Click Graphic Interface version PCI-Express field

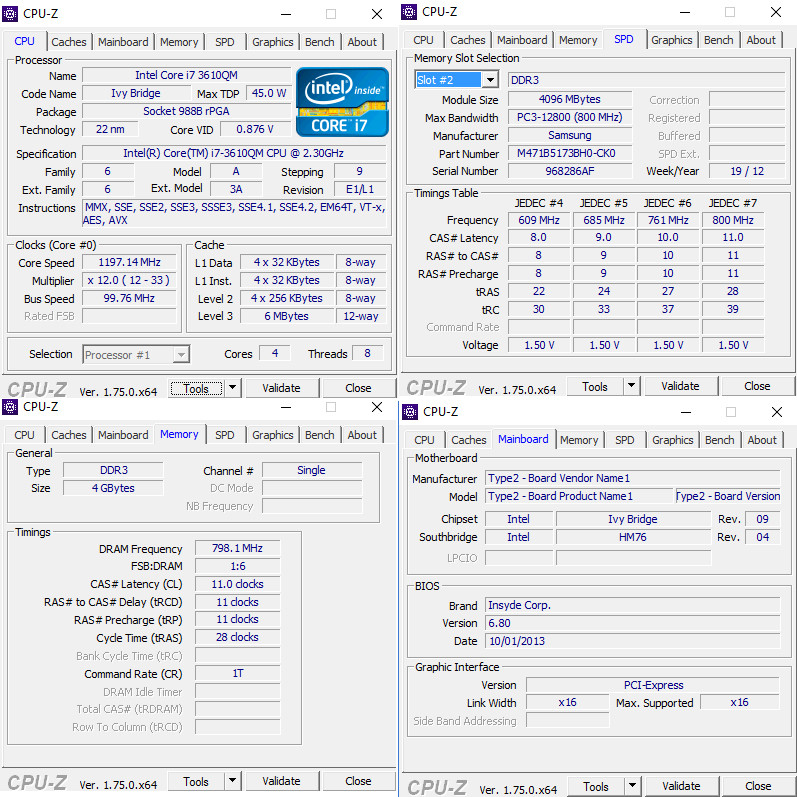tap(653, 685)
